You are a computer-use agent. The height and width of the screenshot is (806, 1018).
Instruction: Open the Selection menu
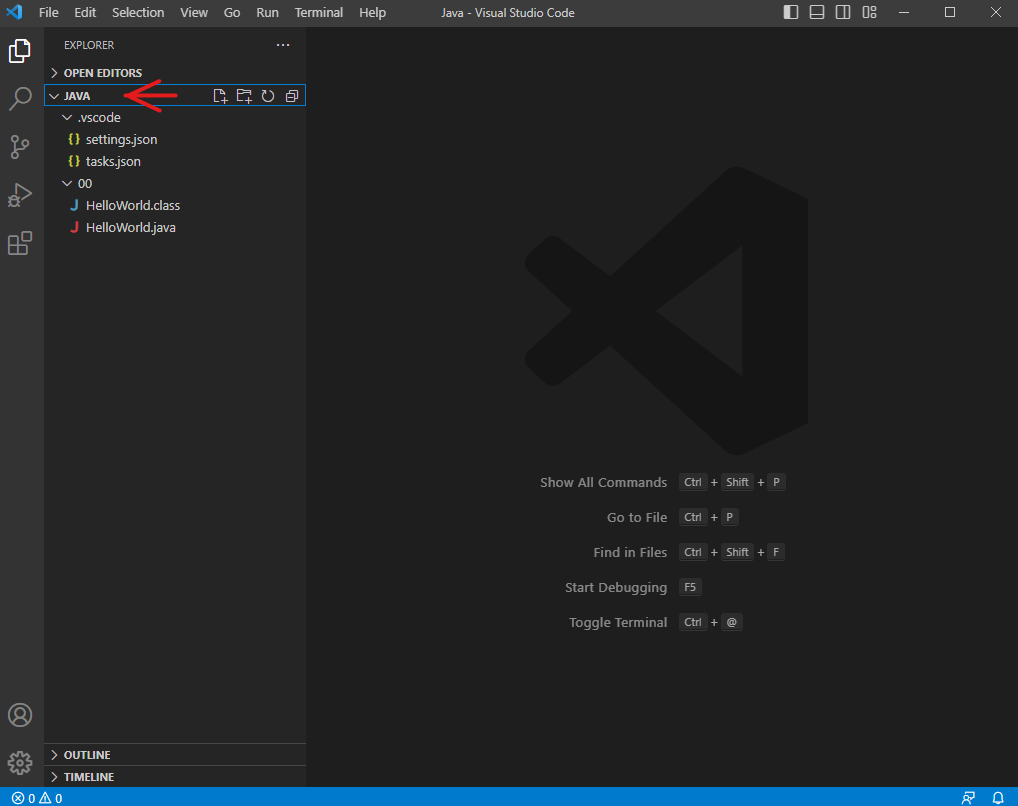[138, 12]
